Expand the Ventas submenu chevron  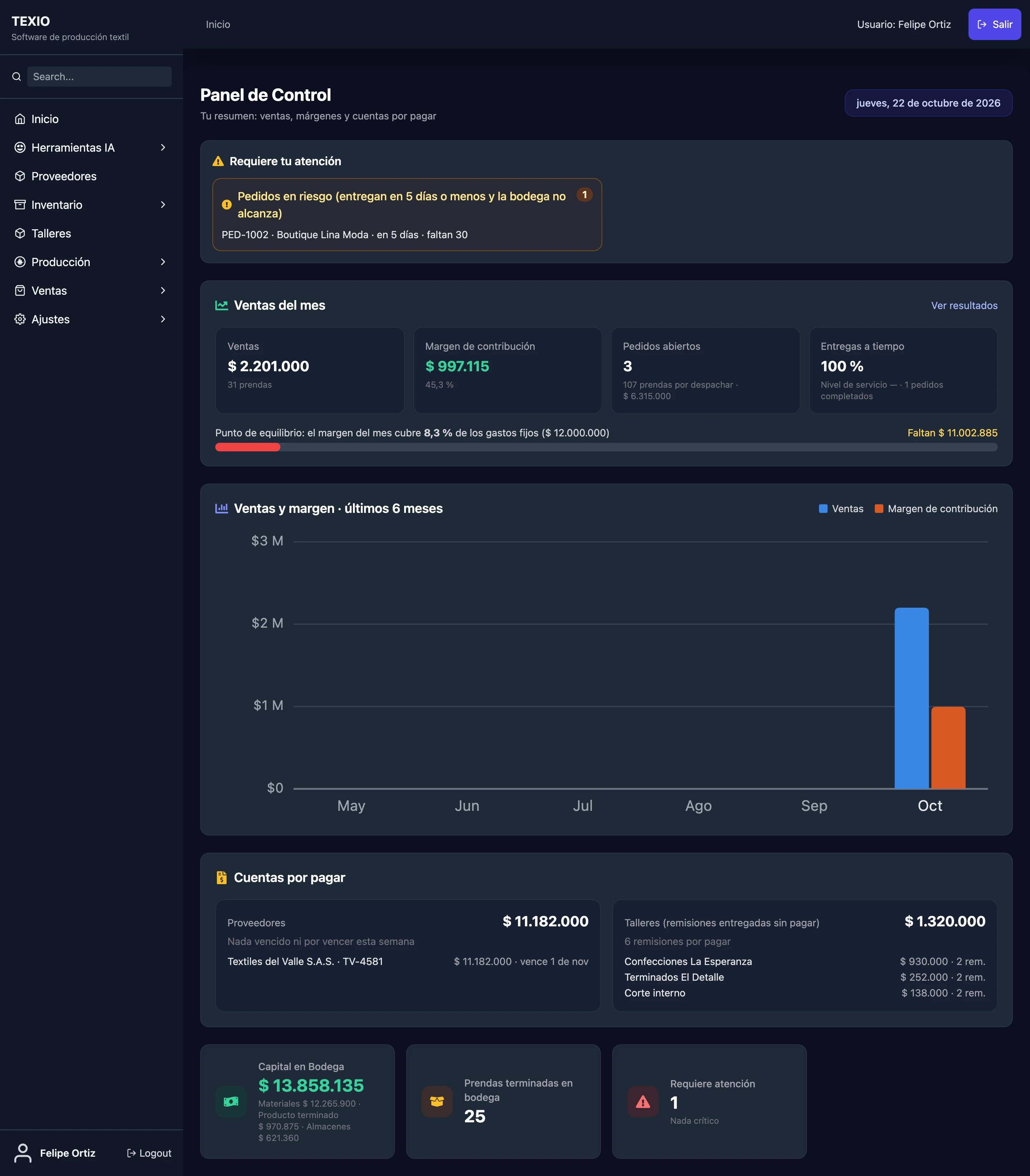[163, 291]
